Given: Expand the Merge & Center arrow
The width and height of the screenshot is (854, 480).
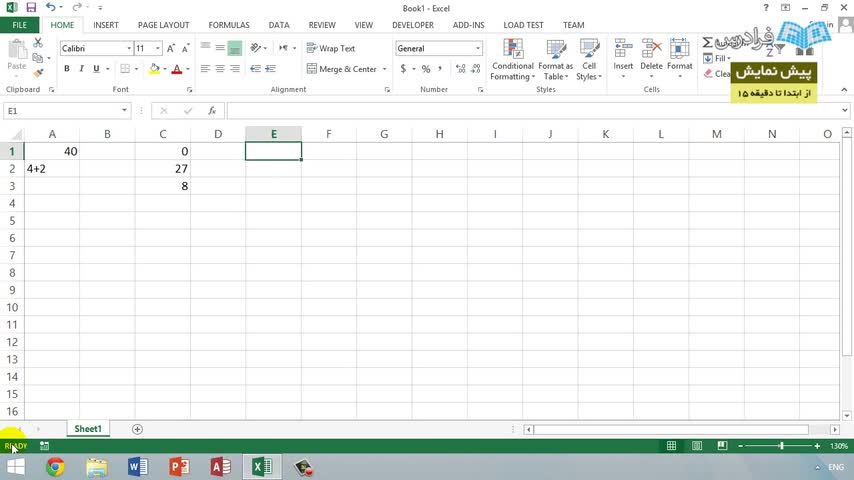Looking at the screenshot, I should point(385,69).
